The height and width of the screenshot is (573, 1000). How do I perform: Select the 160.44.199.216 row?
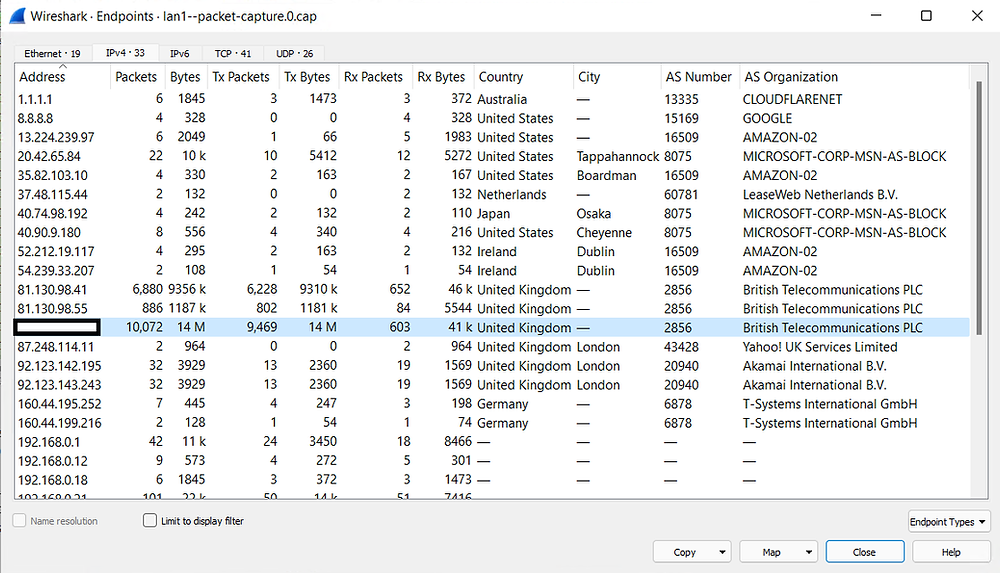coord(492,423)
